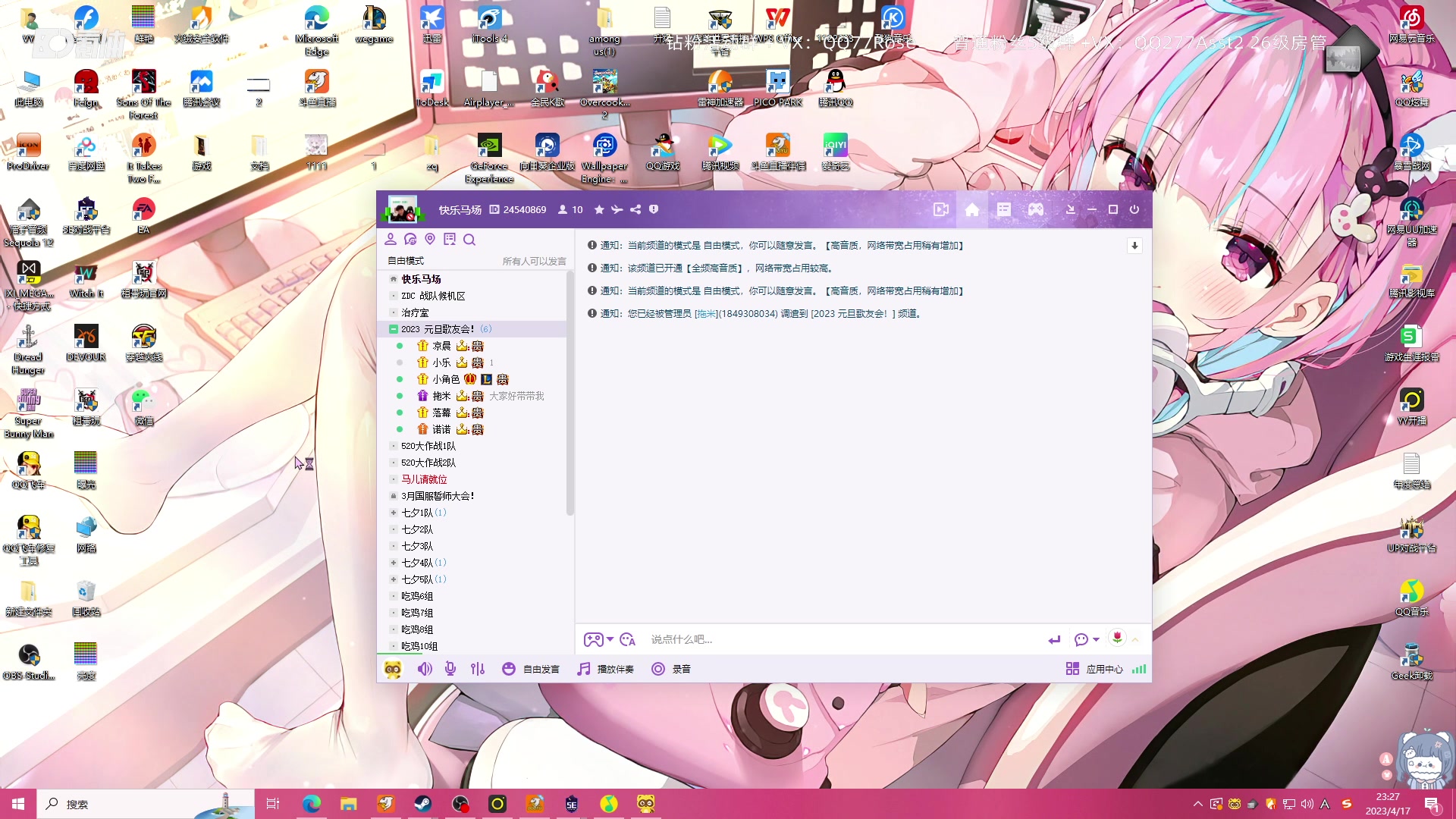Click the search magnifier icon above channel list
The height and width of the screenshot is (819, 1456).
(469, 240)
